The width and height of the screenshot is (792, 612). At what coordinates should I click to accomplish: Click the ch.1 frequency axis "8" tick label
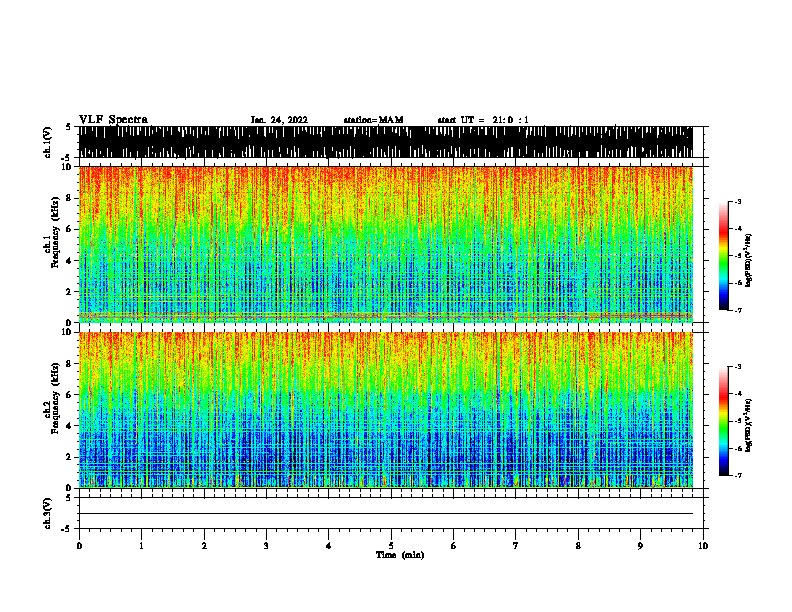click(69, 198)
